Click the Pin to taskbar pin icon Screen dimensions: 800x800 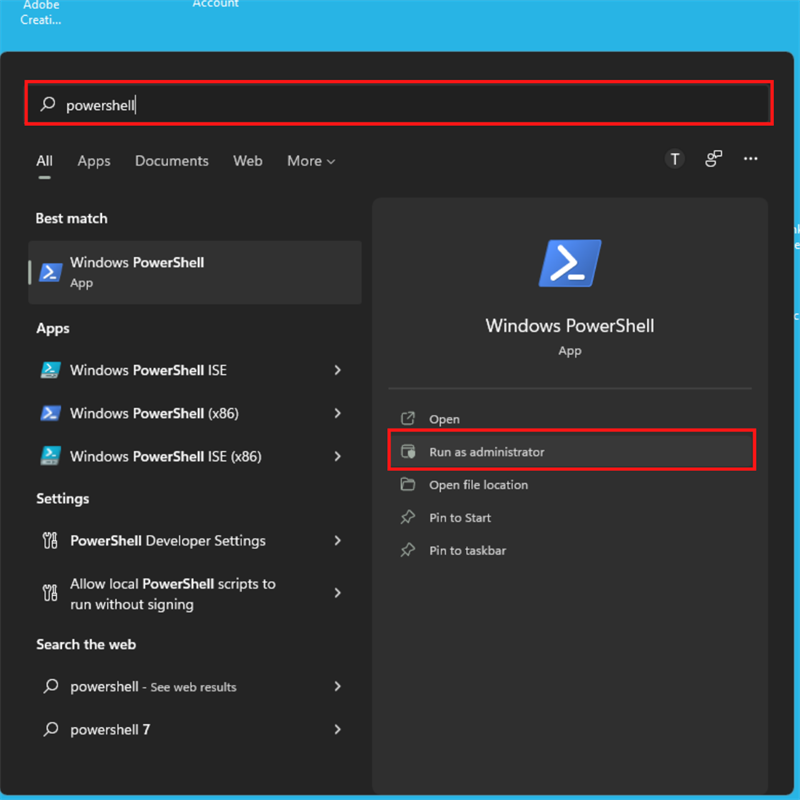[x=408, y=550]
